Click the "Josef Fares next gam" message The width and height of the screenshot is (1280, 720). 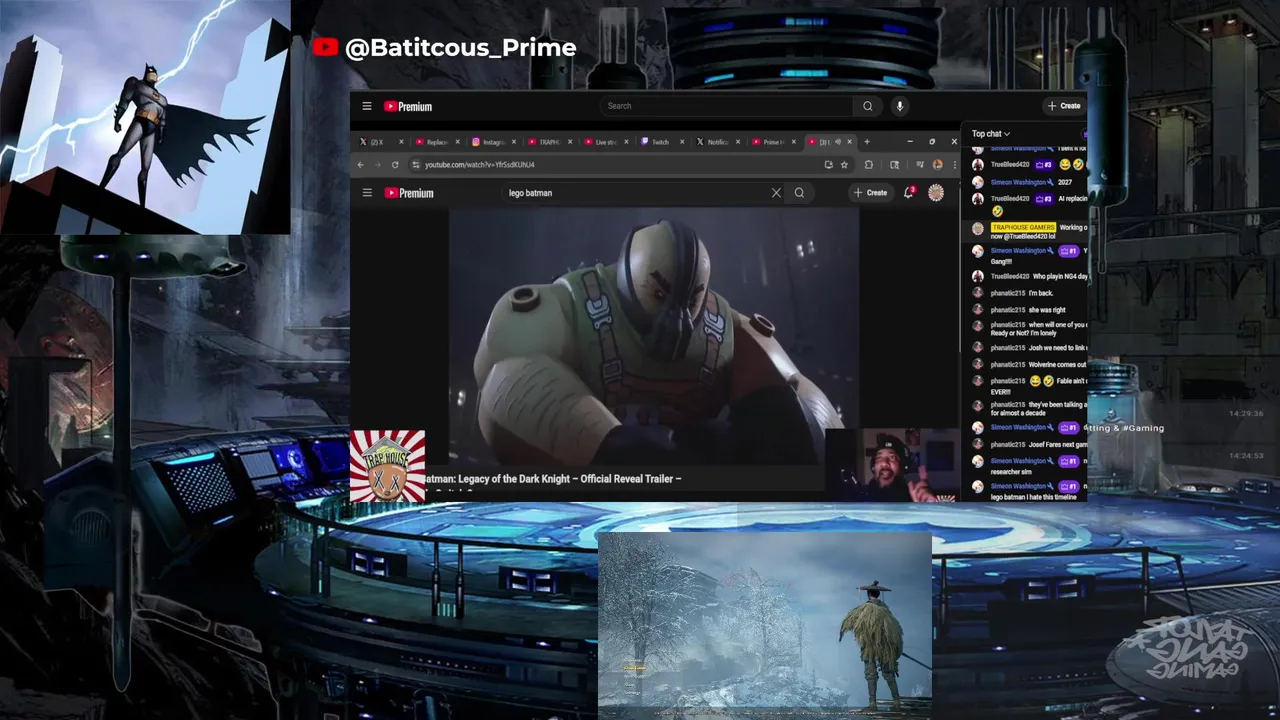[x=1057, y=444]
